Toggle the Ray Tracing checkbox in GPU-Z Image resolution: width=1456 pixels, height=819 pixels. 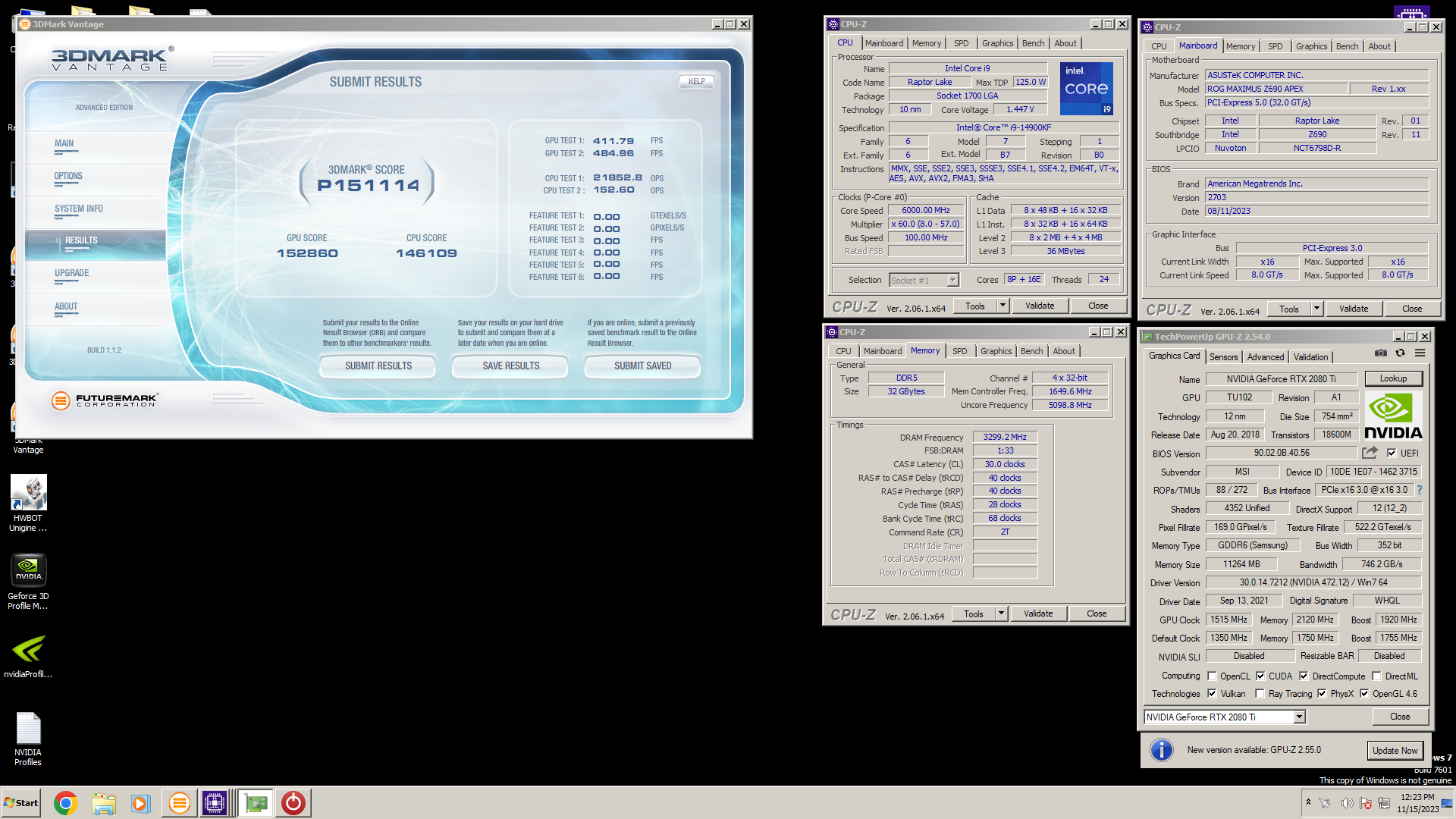pos(1260,693)
